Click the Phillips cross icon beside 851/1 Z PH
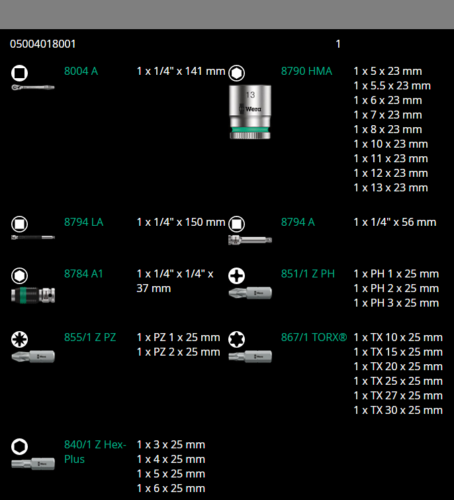This screenshot has height=500, width=454. pyautogui.click(x=236, y=276)
